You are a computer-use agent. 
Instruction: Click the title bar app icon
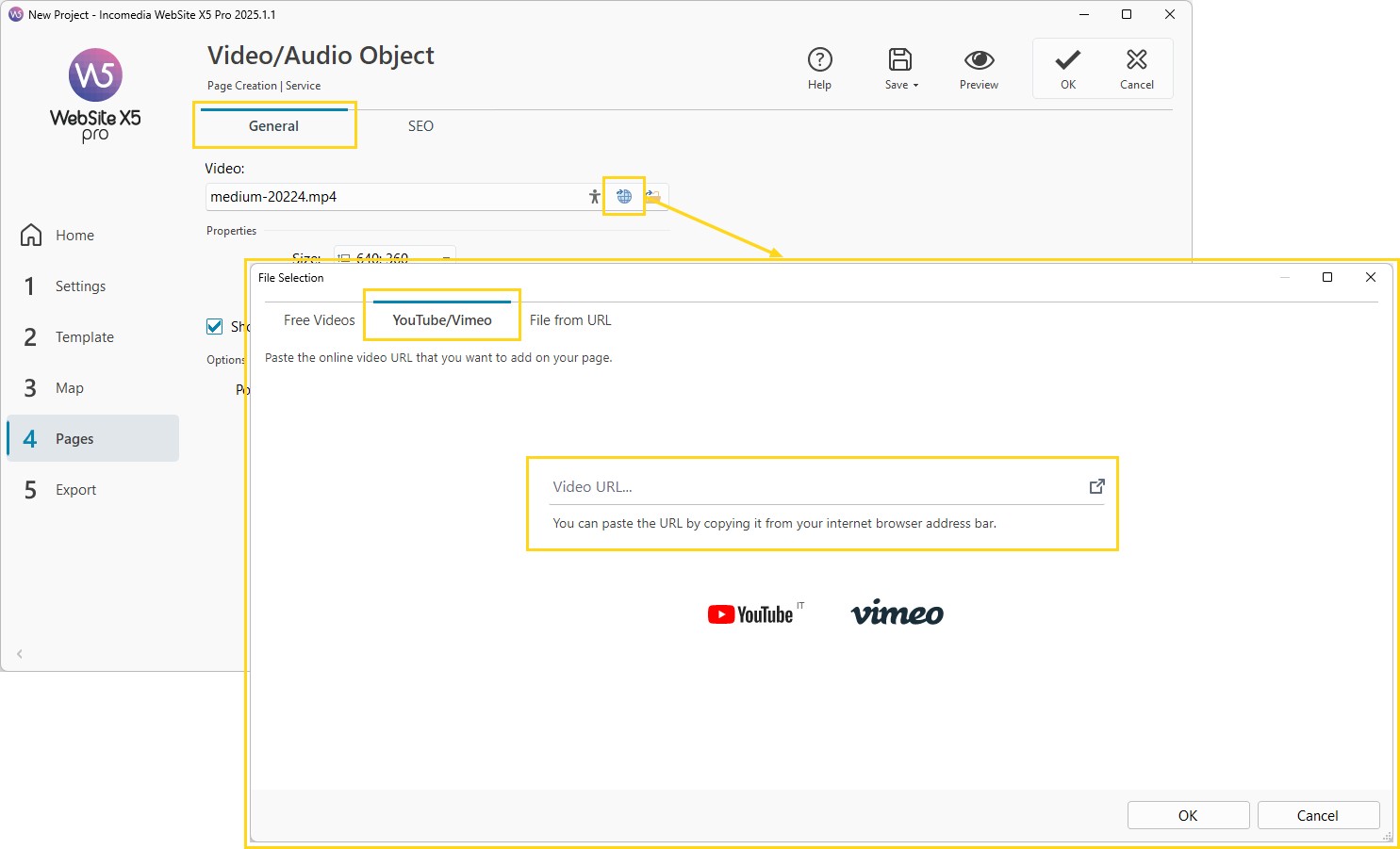[x=15, y=14]
